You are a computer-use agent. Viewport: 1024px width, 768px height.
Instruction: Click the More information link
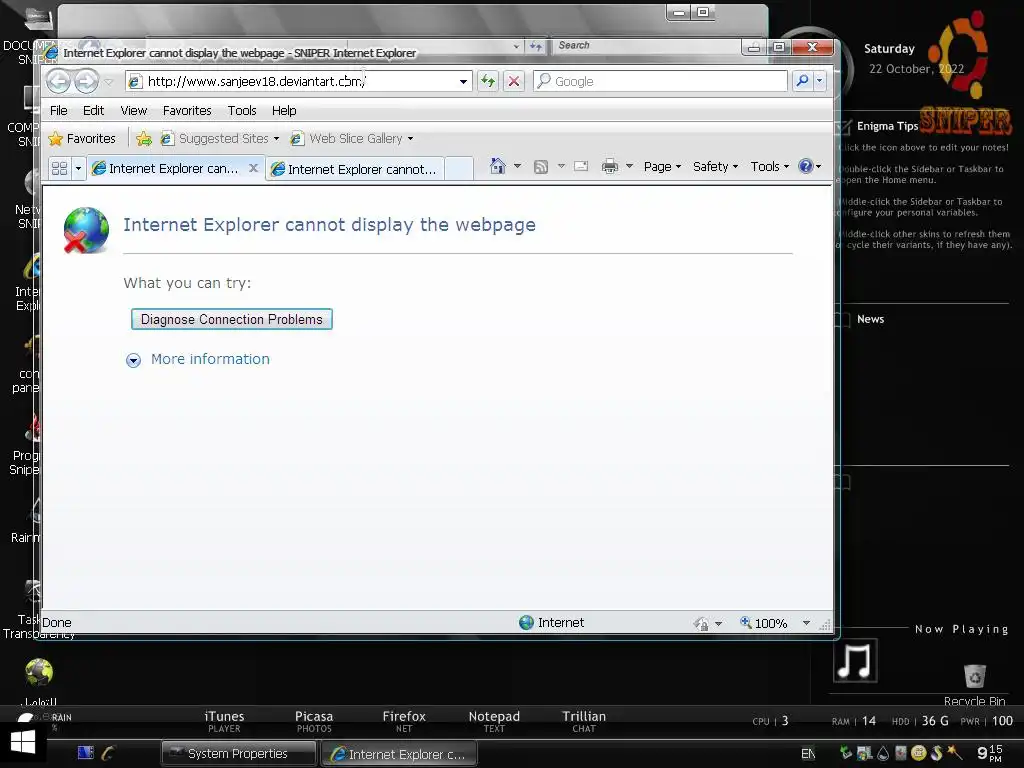(x=210, y=359)
